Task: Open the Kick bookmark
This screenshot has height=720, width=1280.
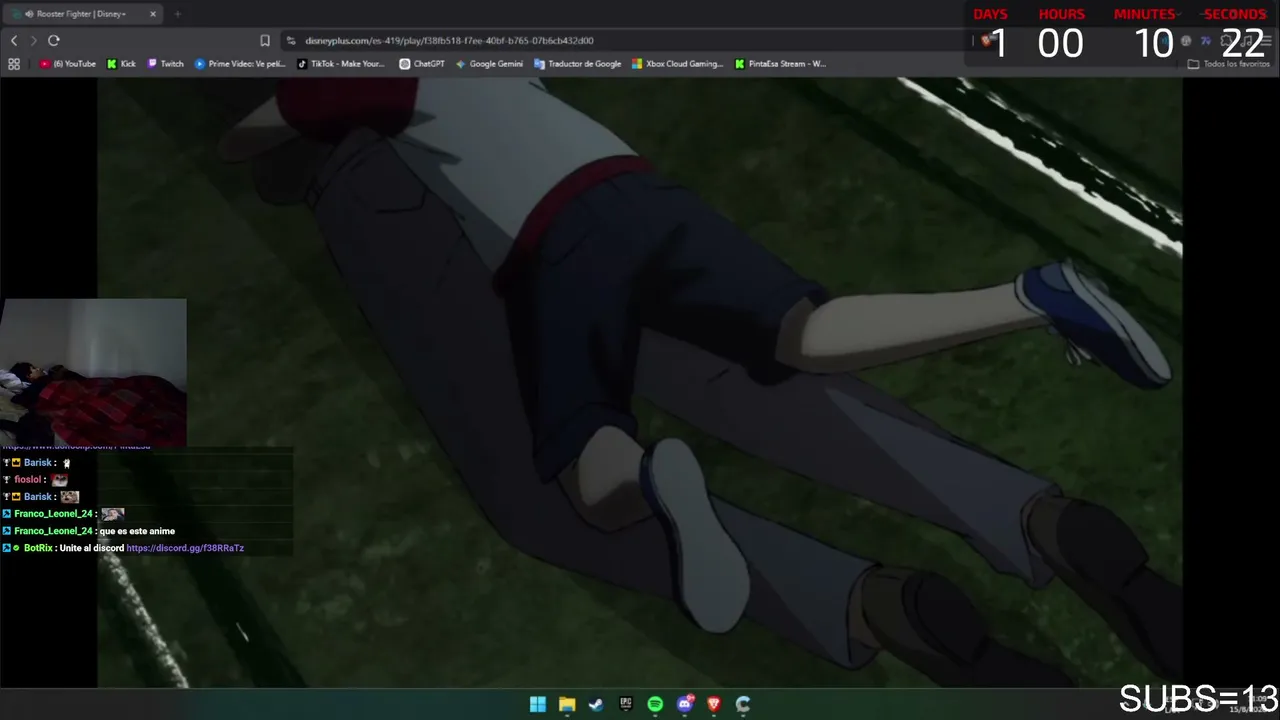Action: point(122,64)
